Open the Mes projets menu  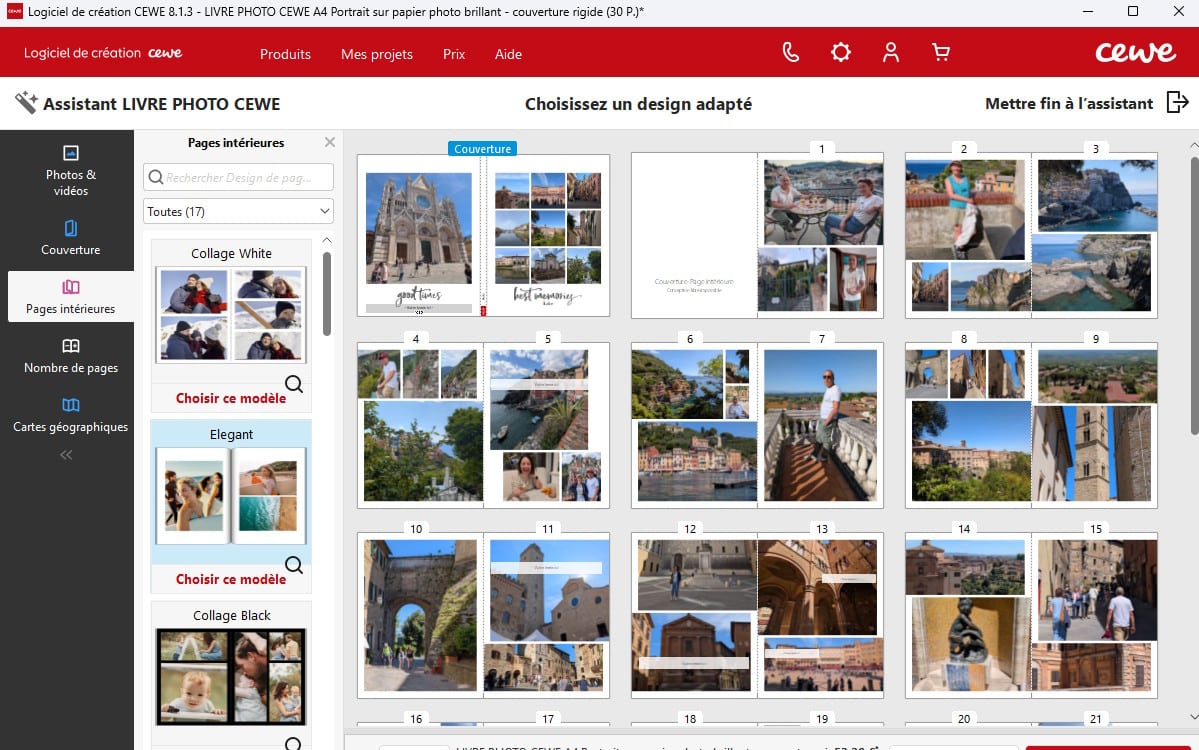point(377,54)
